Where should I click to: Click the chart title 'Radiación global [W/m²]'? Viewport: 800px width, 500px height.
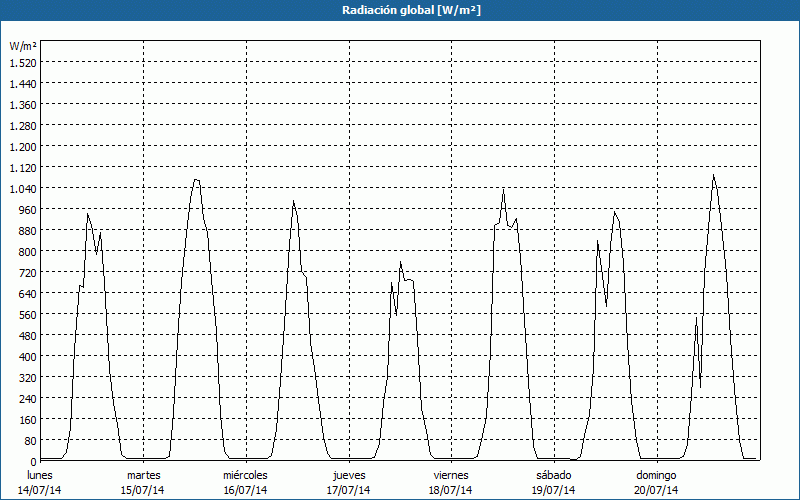(400, 10)
